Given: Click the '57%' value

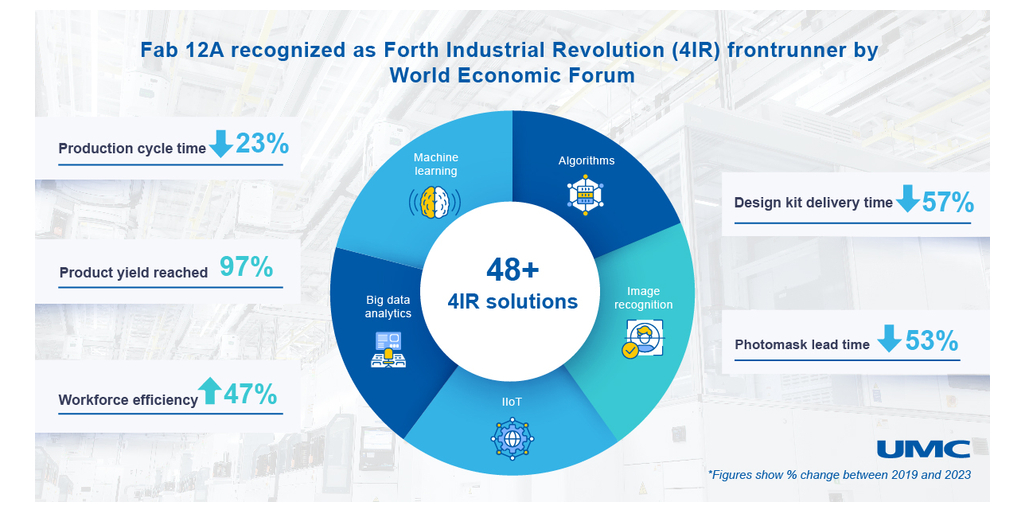Looking at the screenshot, I should (948, 203).
